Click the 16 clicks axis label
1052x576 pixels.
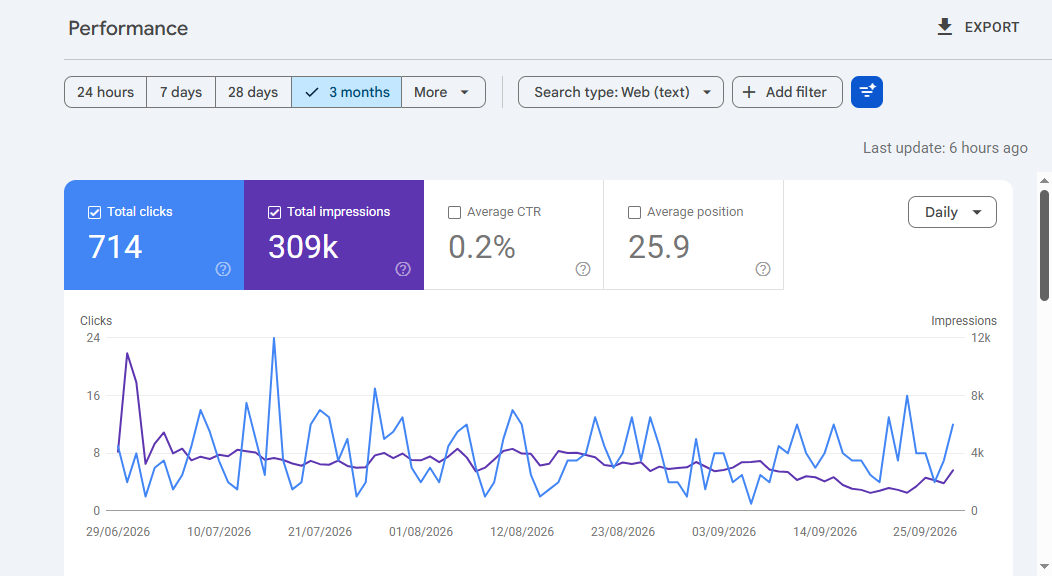[93, 396]
